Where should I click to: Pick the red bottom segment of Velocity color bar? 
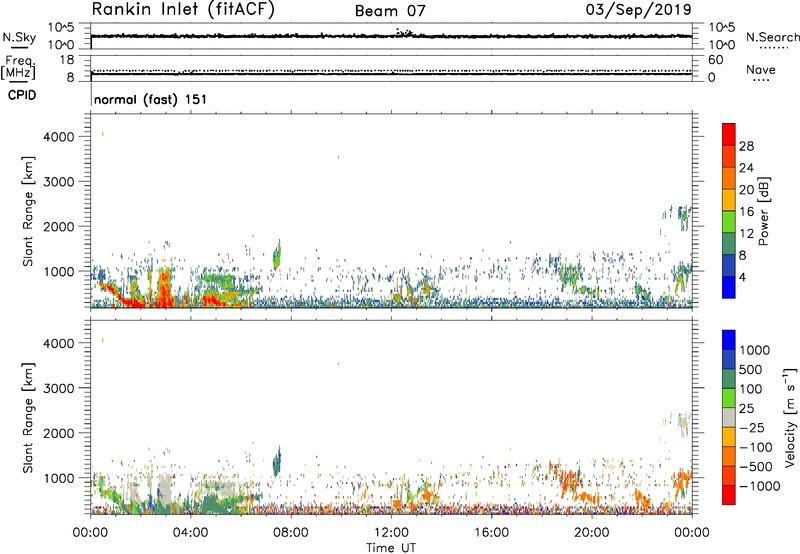[729, 495]
